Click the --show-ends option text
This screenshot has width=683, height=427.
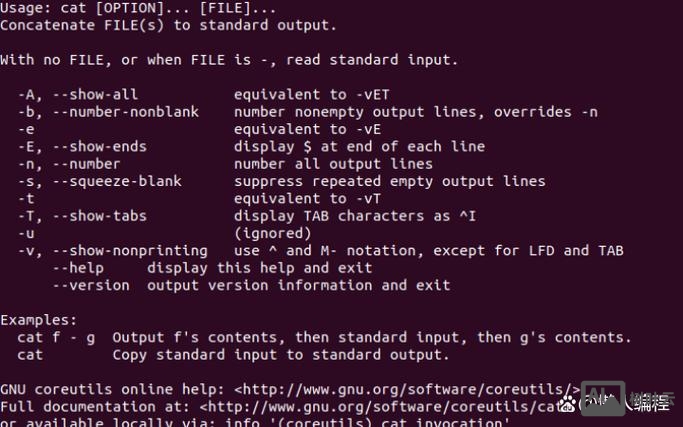[x=99, y=147]
